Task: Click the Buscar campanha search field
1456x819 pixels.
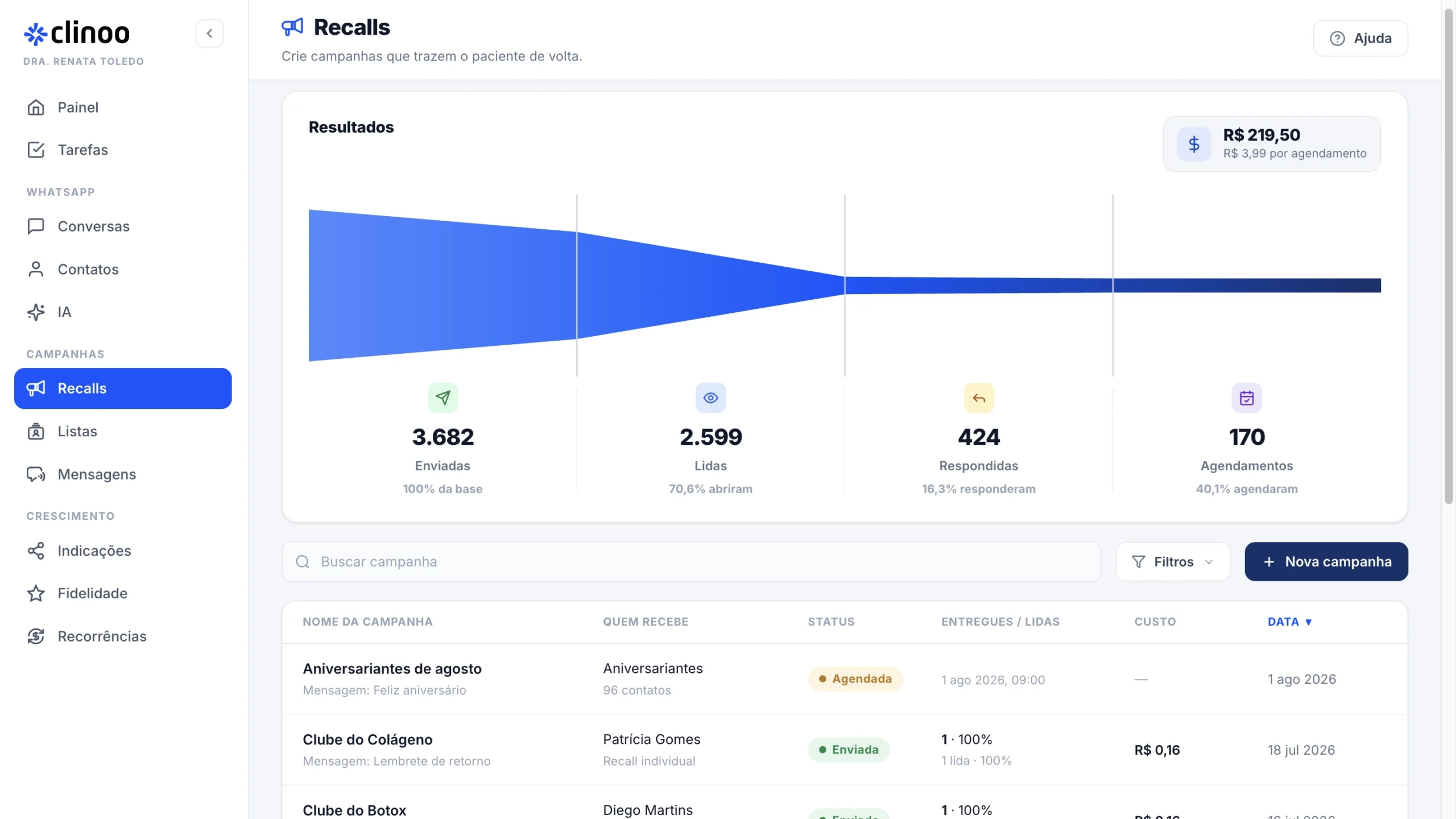Action: click(691, 561)
